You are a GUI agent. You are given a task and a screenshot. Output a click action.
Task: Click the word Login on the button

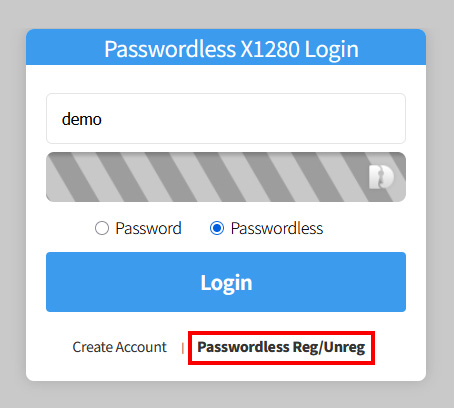[226, 283]
